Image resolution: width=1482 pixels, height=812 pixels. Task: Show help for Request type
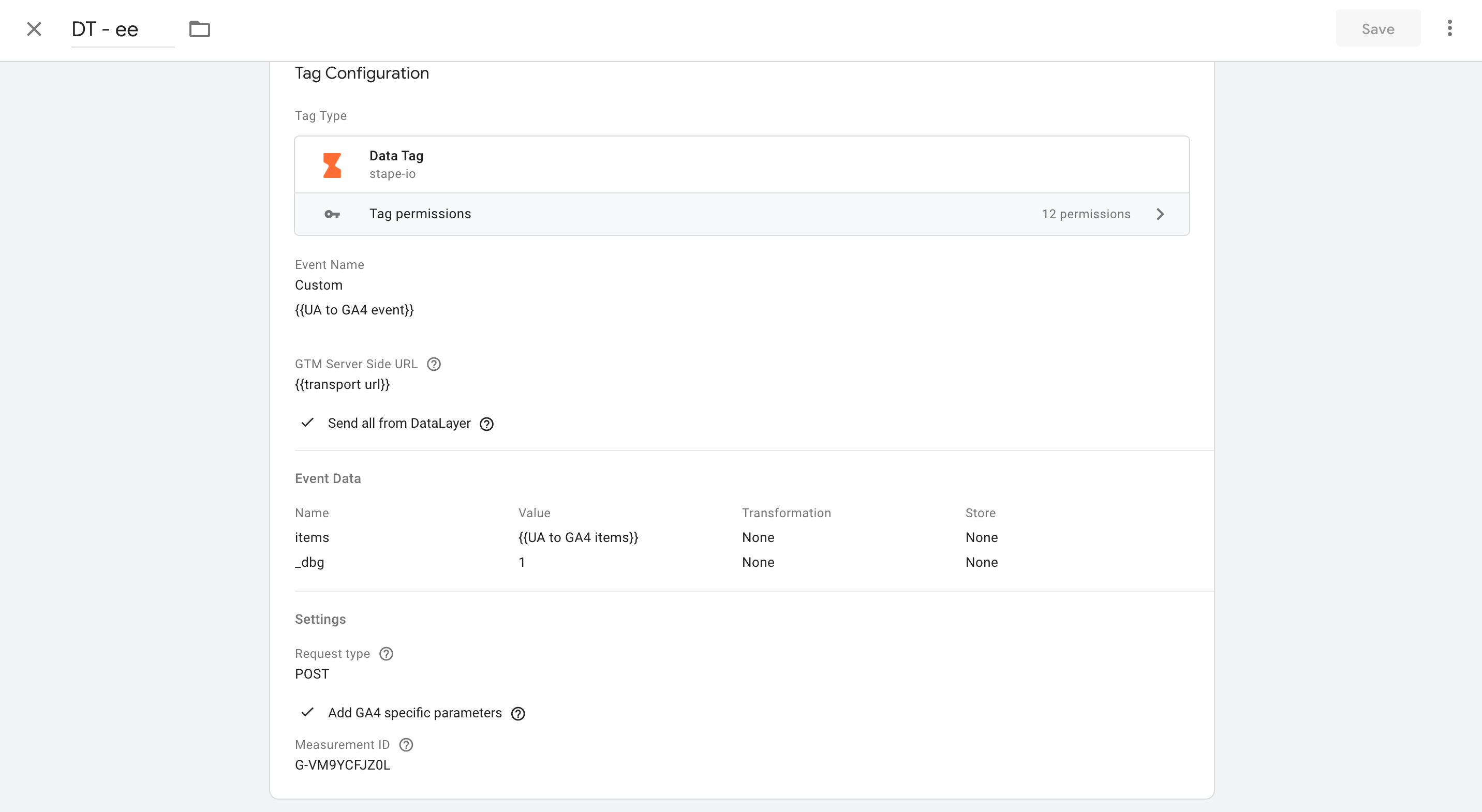pyautogui.click(x=386, y=654)
